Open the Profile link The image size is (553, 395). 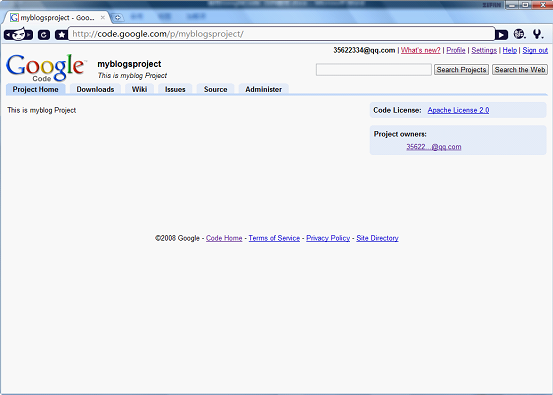[456, 50]
